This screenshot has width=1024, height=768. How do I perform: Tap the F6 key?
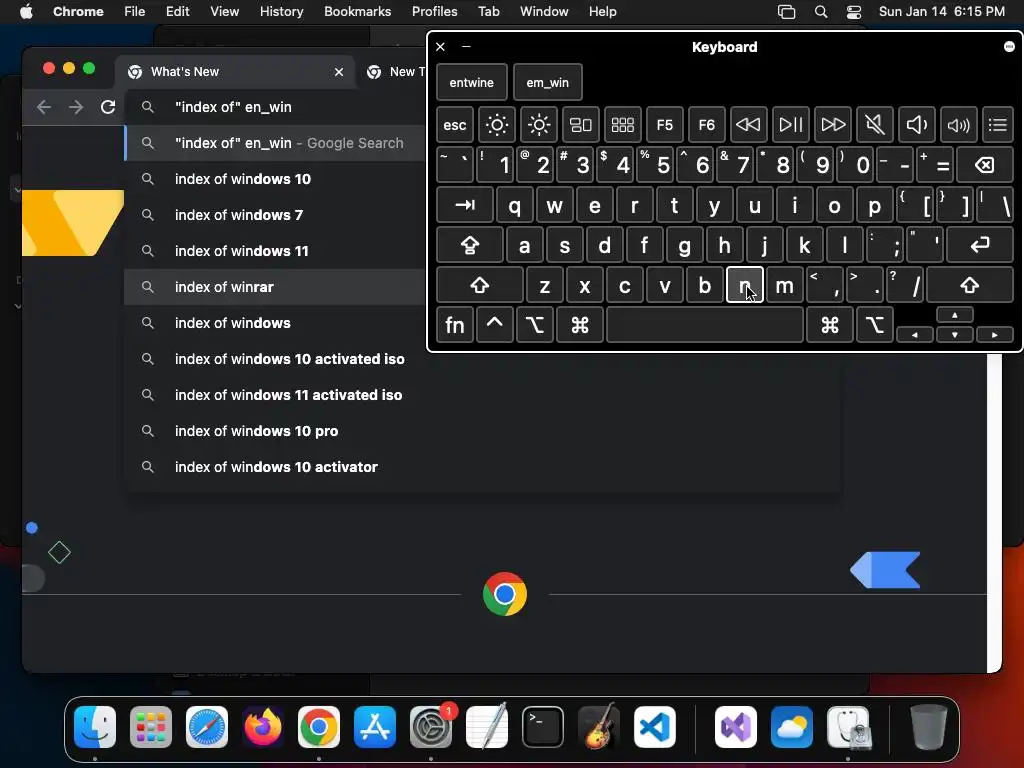coord(707,125)
